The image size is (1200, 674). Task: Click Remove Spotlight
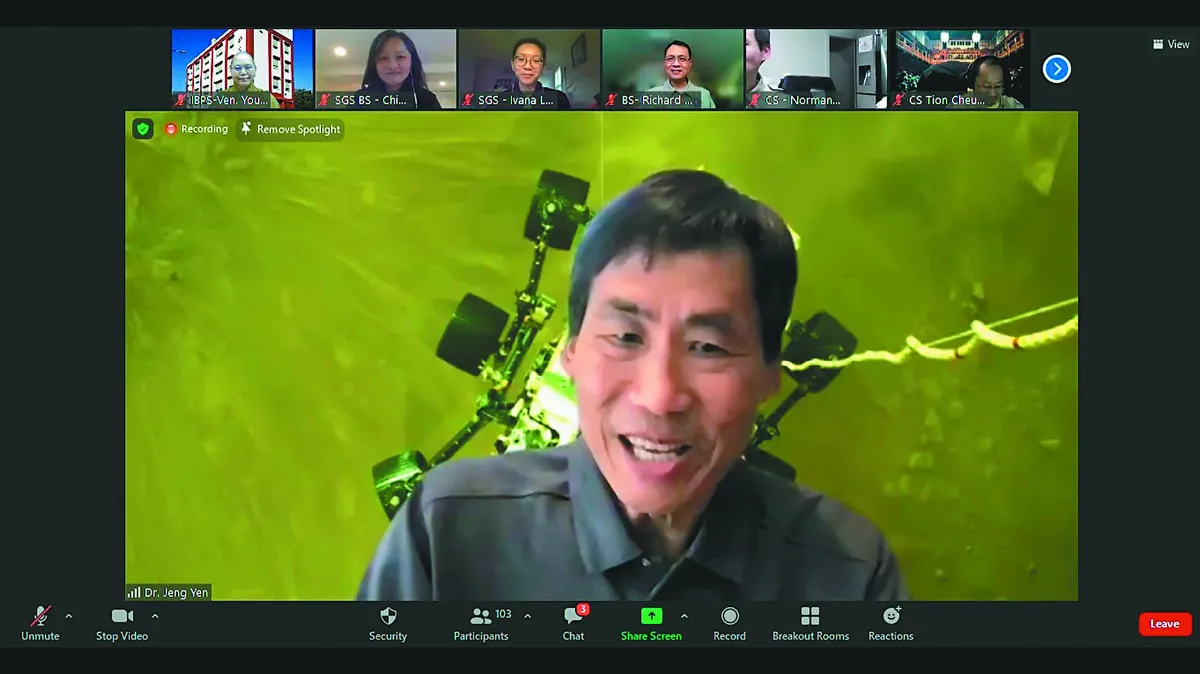(291, 129)
